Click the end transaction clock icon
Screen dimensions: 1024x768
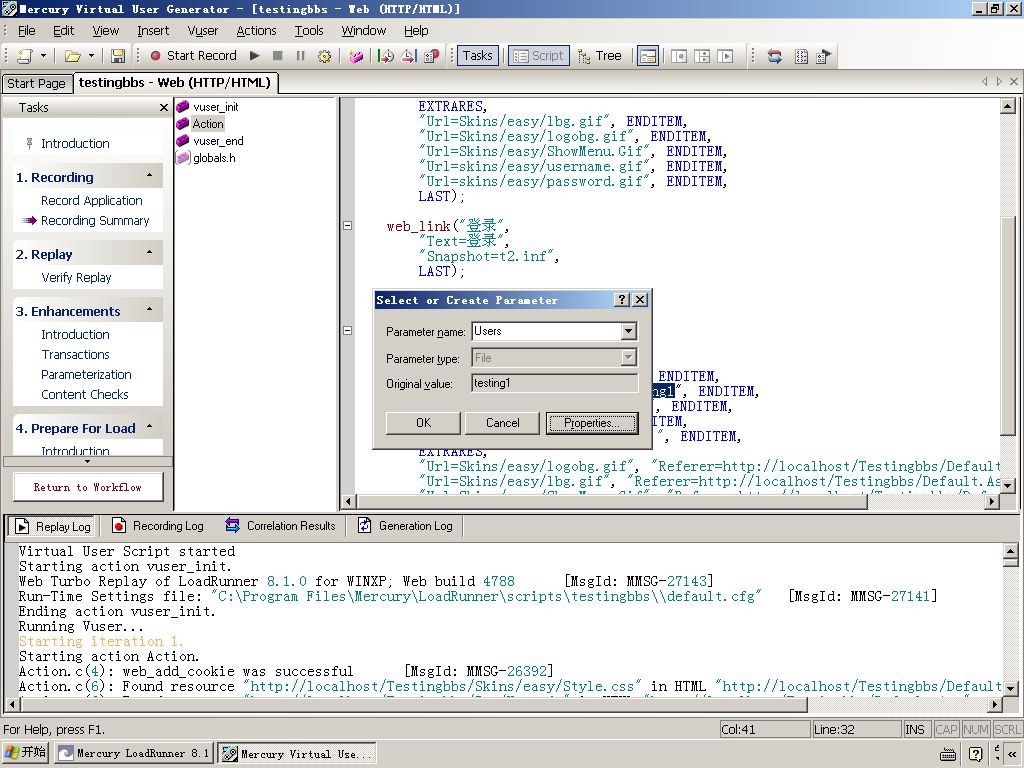(x=409, y=56)
